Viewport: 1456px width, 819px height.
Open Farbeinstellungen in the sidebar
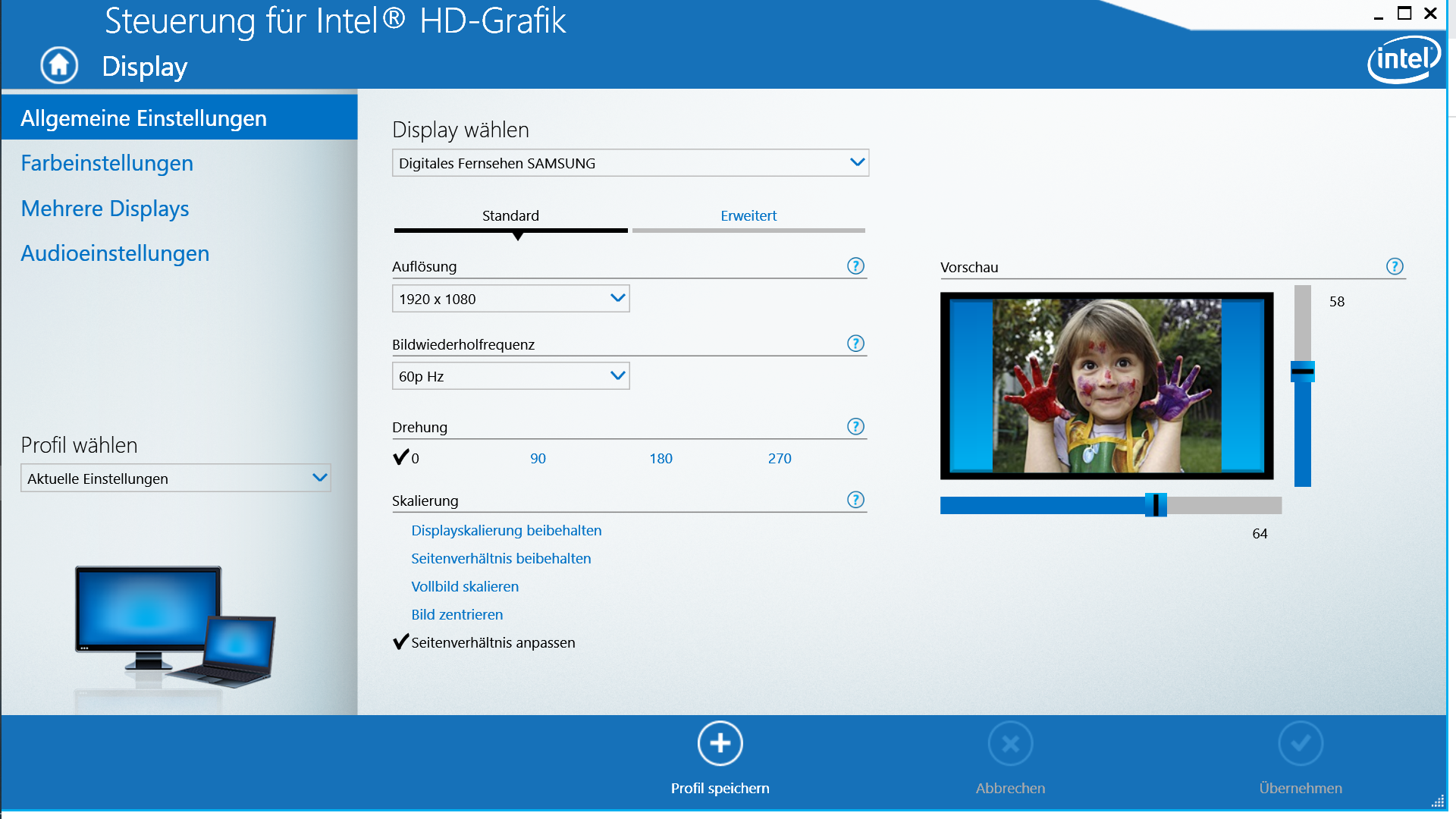(x=107, y=163)
